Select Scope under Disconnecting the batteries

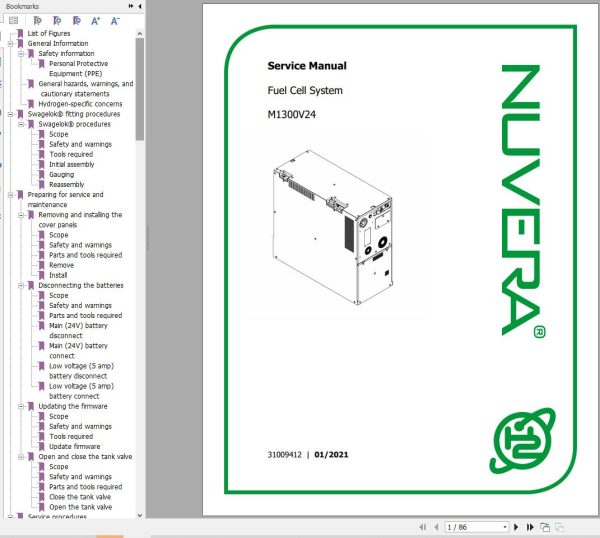click(x=59, y=295)
